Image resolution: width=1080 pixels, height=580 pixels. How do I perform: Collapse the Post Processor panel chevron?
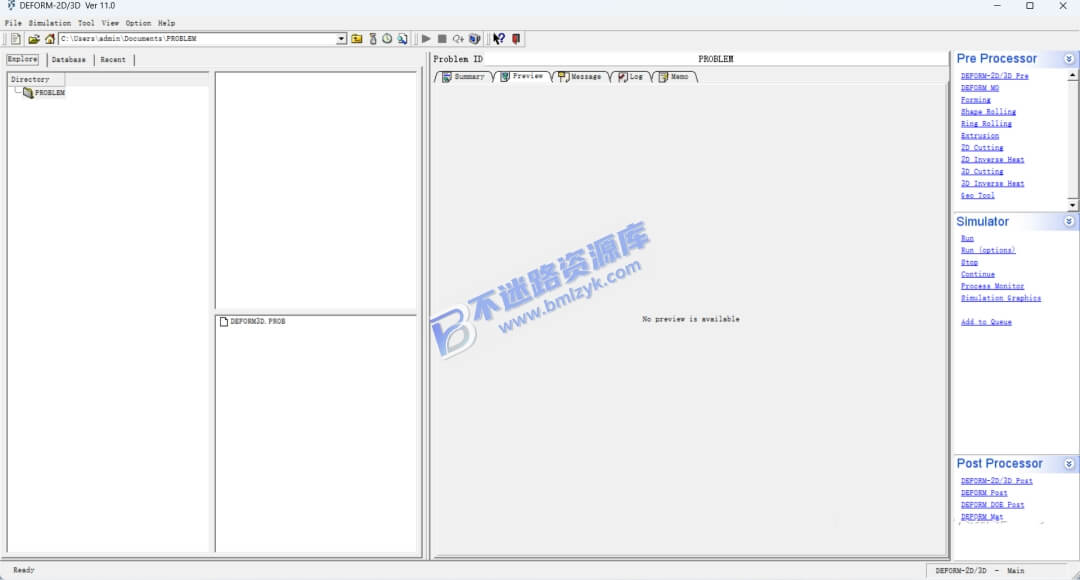point(1068,464)
